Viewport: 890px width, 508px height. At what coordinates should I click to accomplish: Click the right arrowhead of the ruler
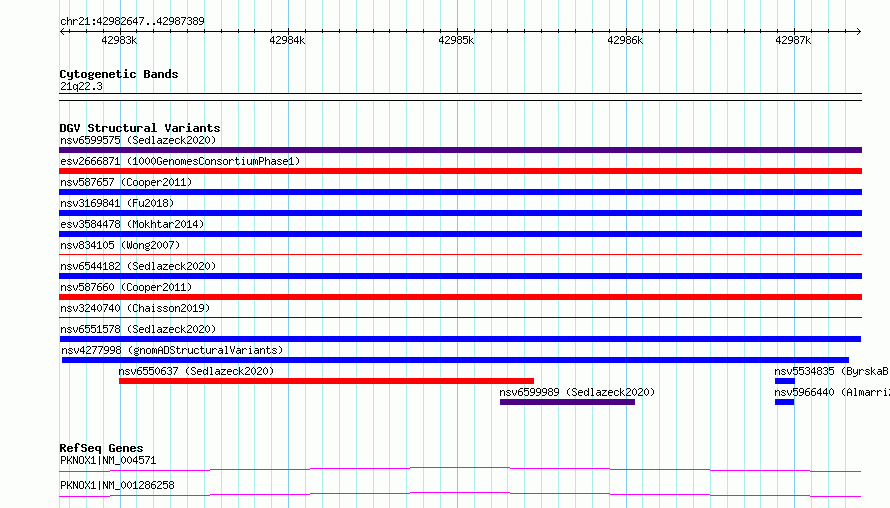(859, 31)
